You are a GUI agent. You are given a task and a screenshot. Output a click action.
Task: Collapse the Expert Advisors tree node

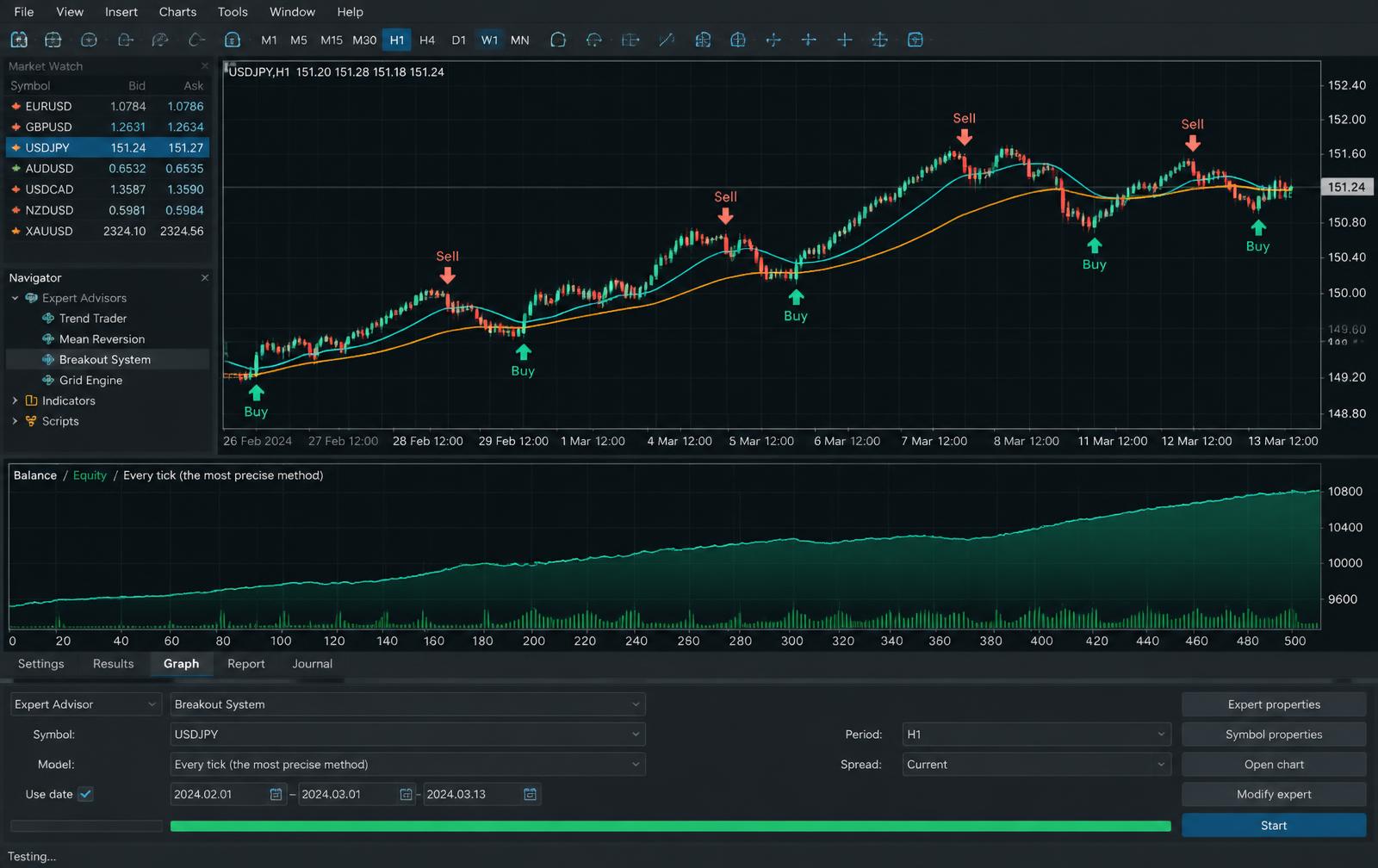(x=15, y=298)
